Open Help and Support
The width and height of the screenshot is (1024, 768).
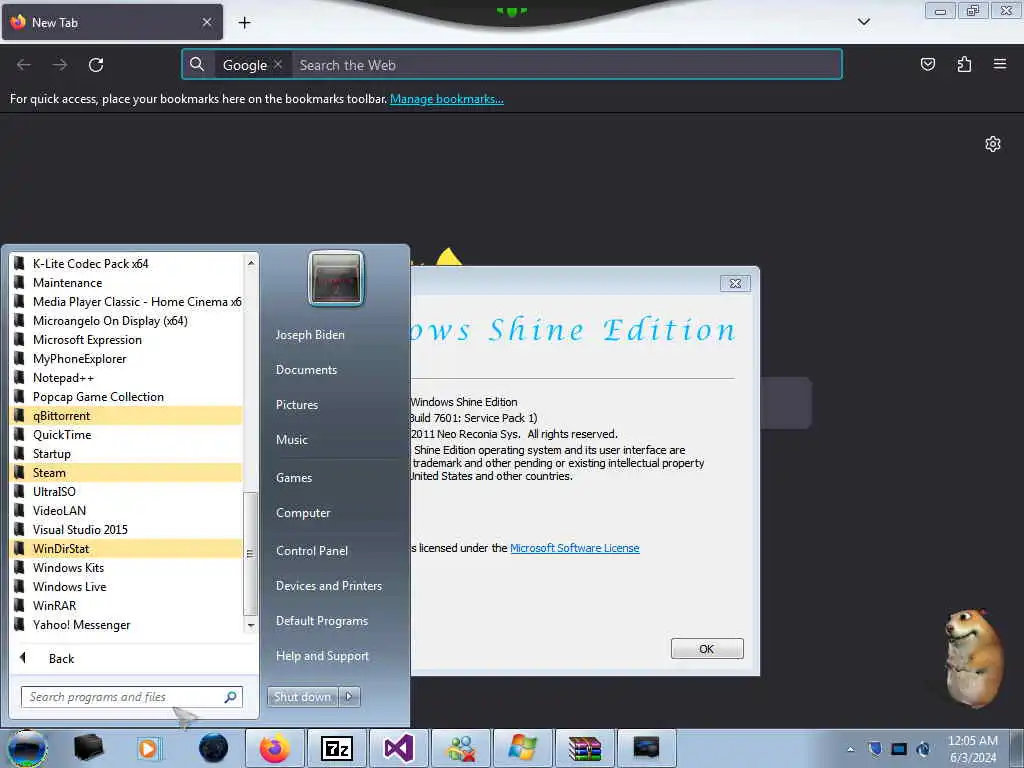pyautogui.click(x=322, y=656)
